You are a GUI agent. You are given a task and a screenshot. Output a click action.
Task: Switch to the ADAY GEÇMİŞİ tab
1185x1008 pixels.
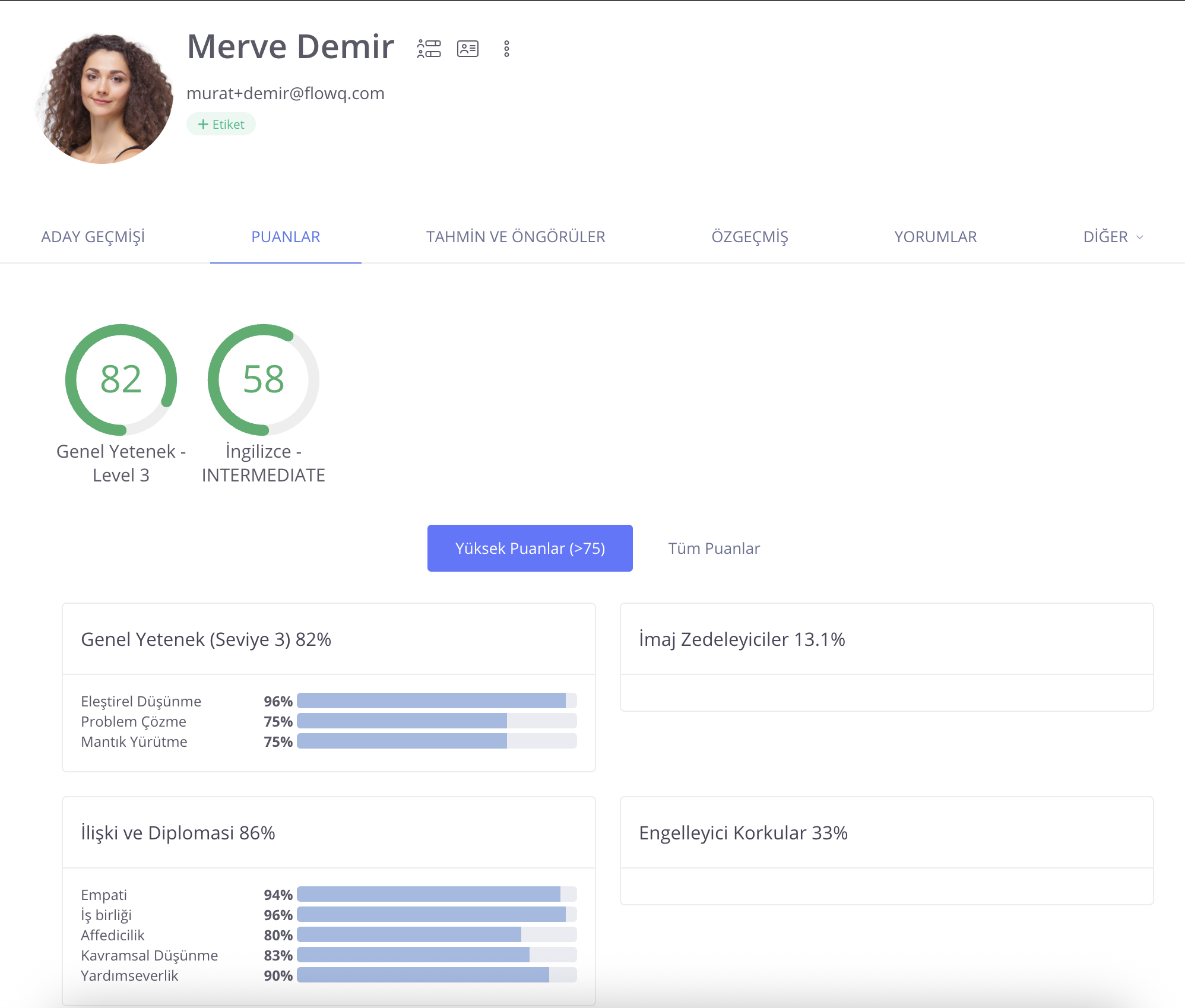[x=93, y=237]
